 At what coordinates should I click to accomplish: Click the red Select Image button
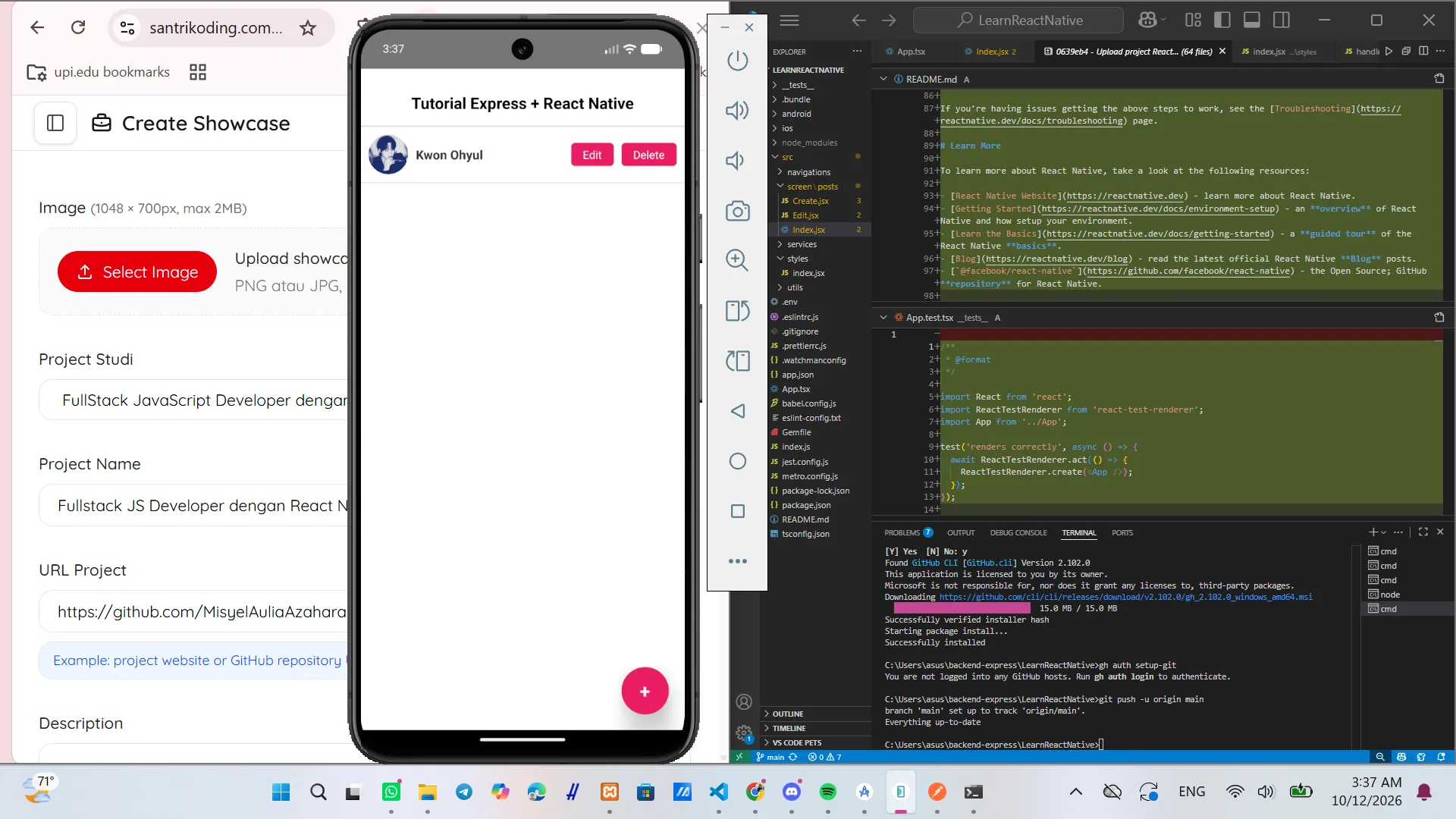[x=137, y=271]
